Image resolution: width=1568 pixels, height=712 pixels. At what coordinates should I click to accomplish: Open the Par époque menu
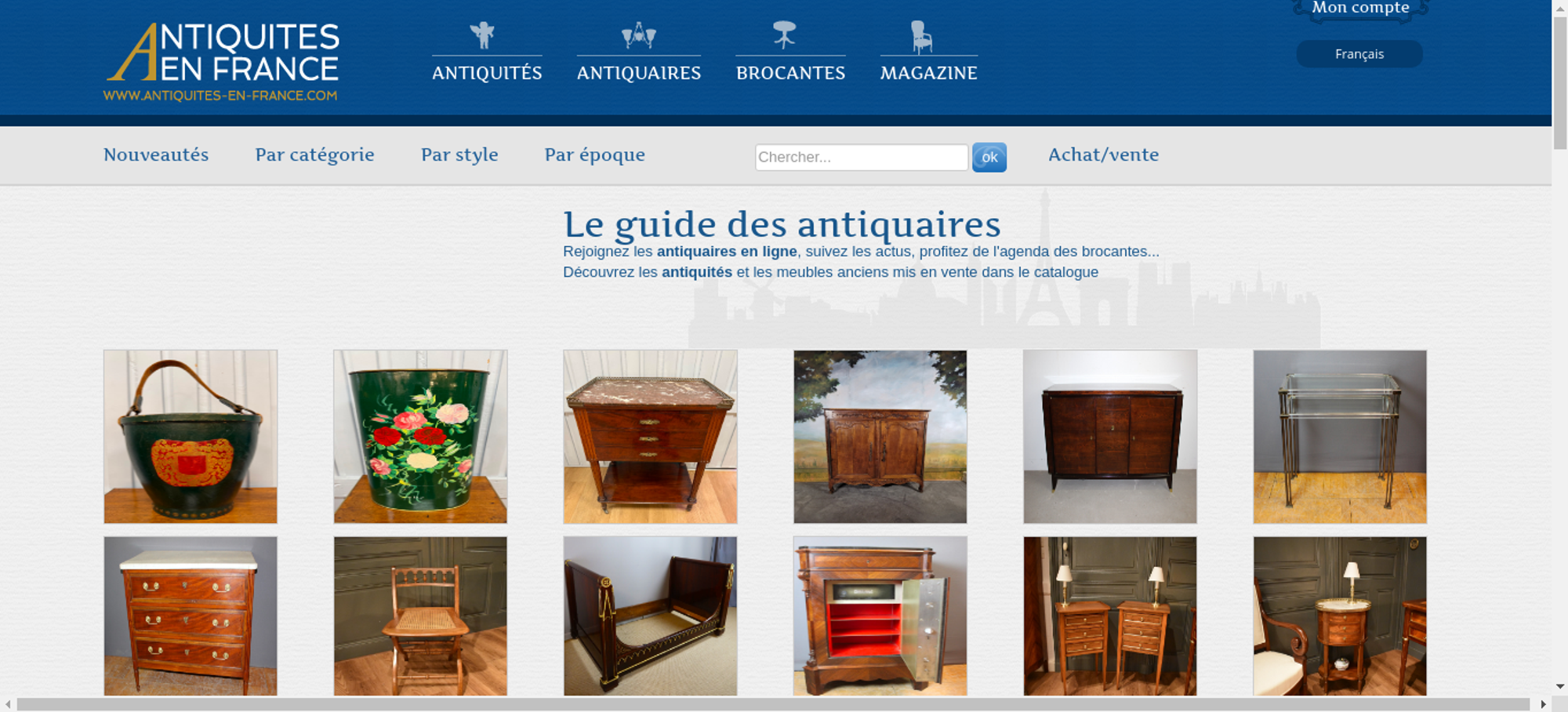click(x=595, y=155)
